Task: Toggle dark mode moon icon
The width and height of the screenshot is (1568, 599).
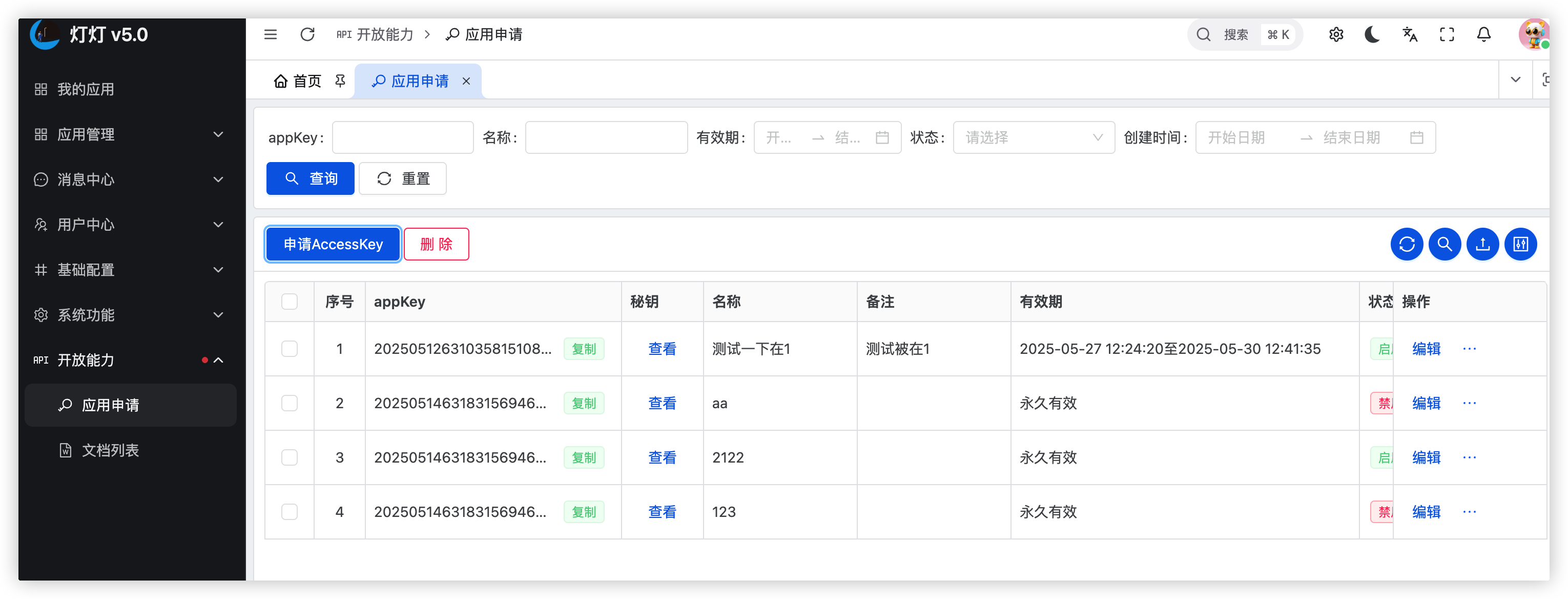Action: (1372, 35)
